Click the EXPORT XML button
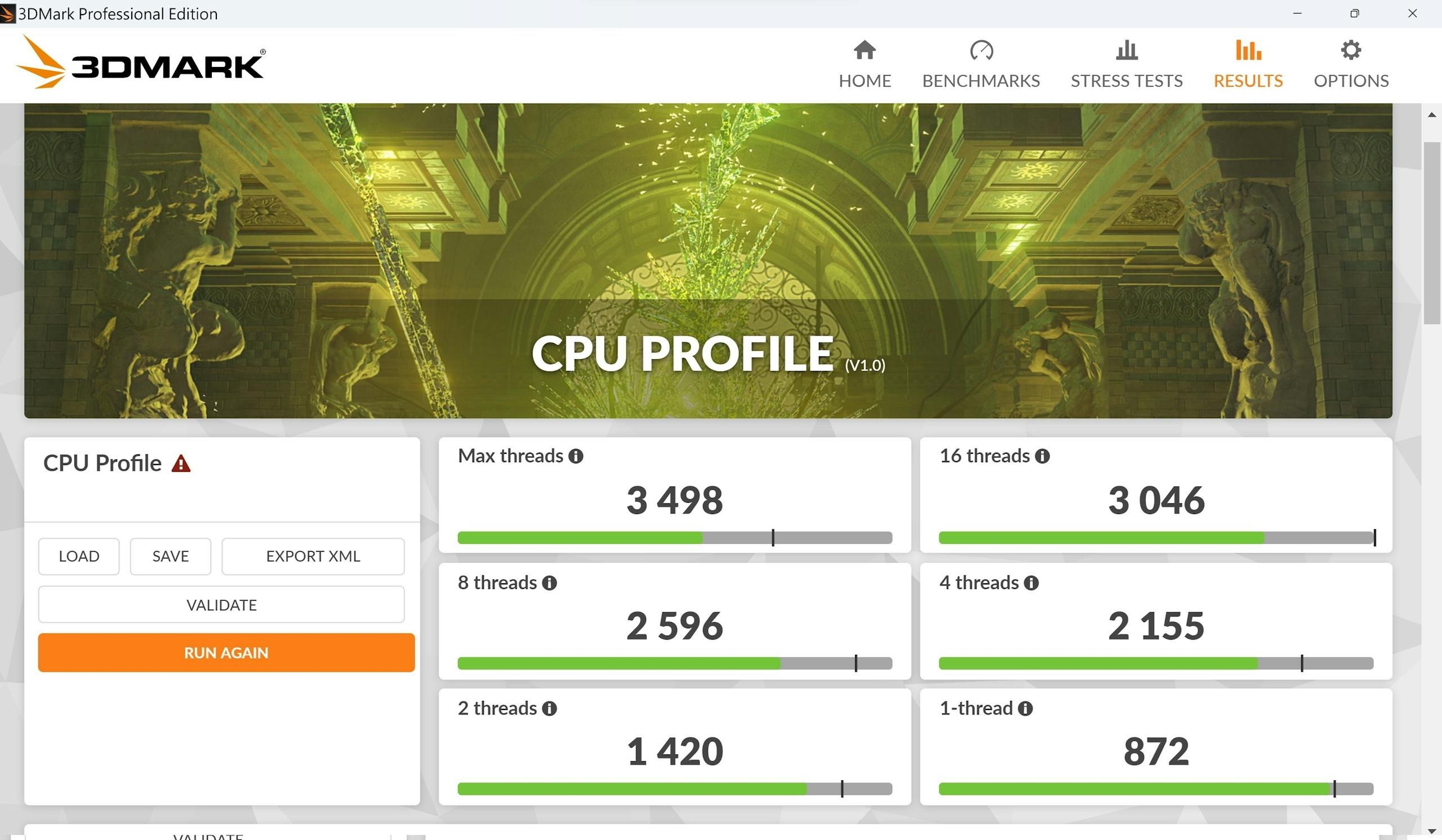 coord(313,556)
